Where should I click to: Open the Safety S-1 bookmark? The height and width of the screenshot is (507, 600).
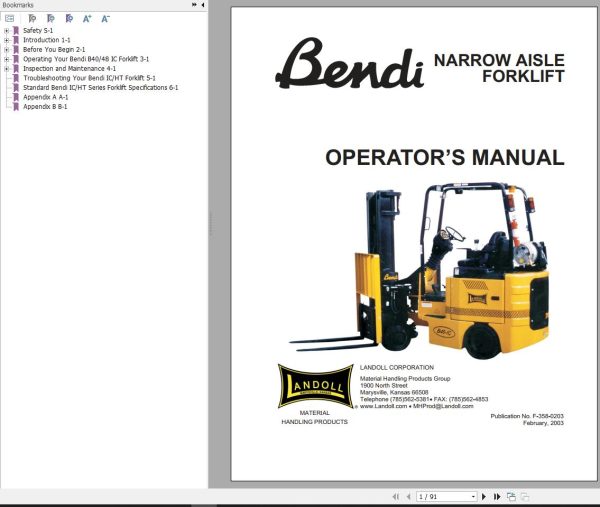[38, 30]
